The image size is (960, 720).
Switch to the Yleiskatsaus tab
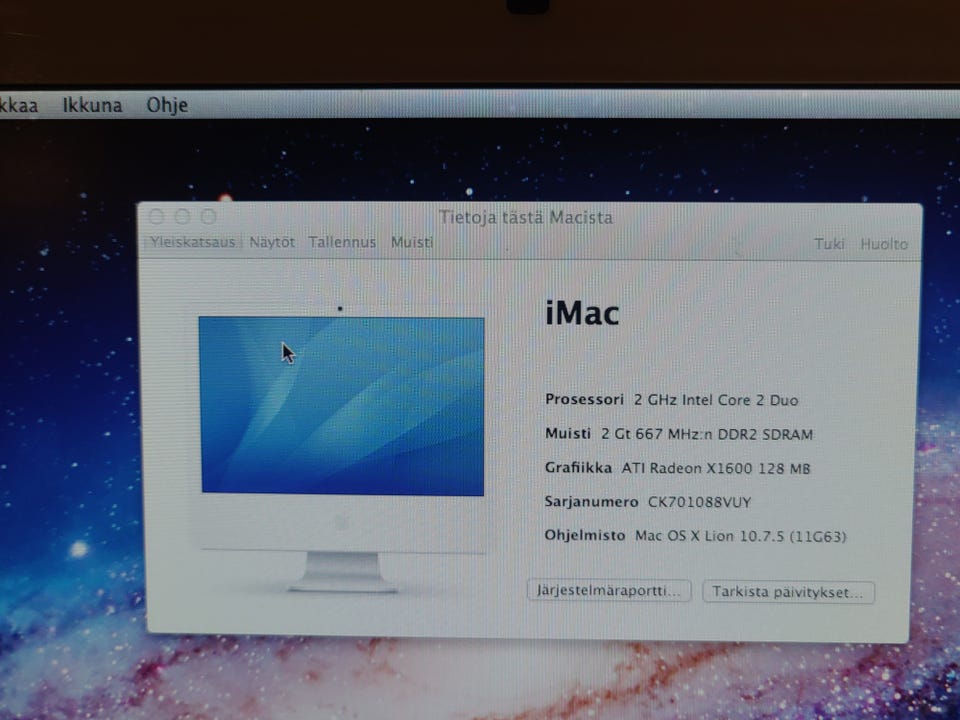[193, 242]
